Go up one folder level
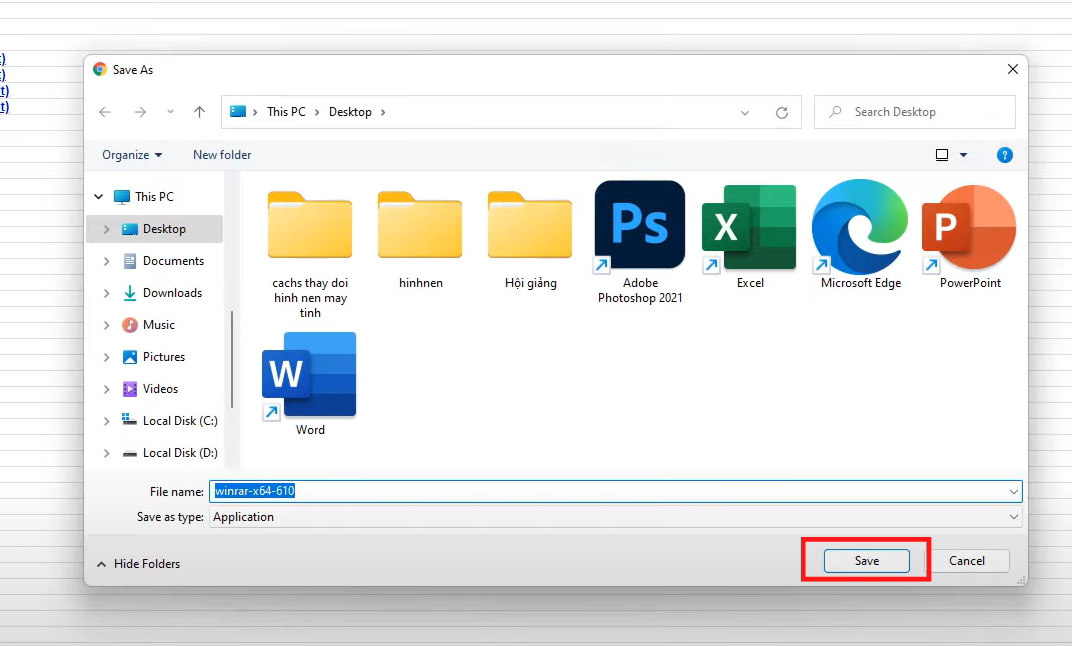The image size is (1072, 646). coord(199,112)
